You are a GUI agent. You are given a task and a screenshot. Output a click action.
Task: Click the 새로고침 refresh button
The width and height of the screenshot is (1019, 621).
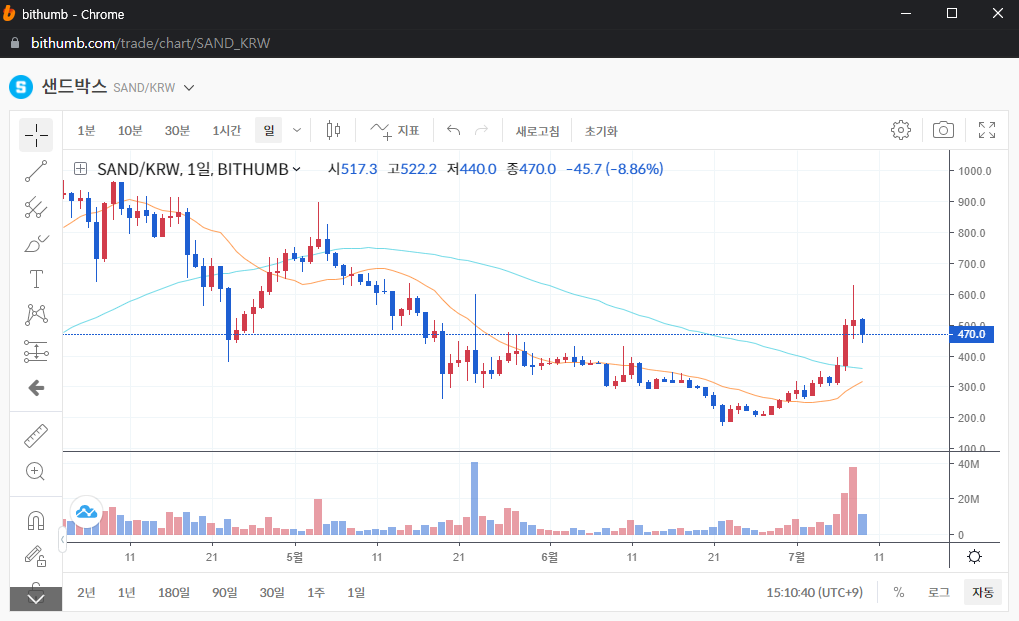tap(537, 131)
